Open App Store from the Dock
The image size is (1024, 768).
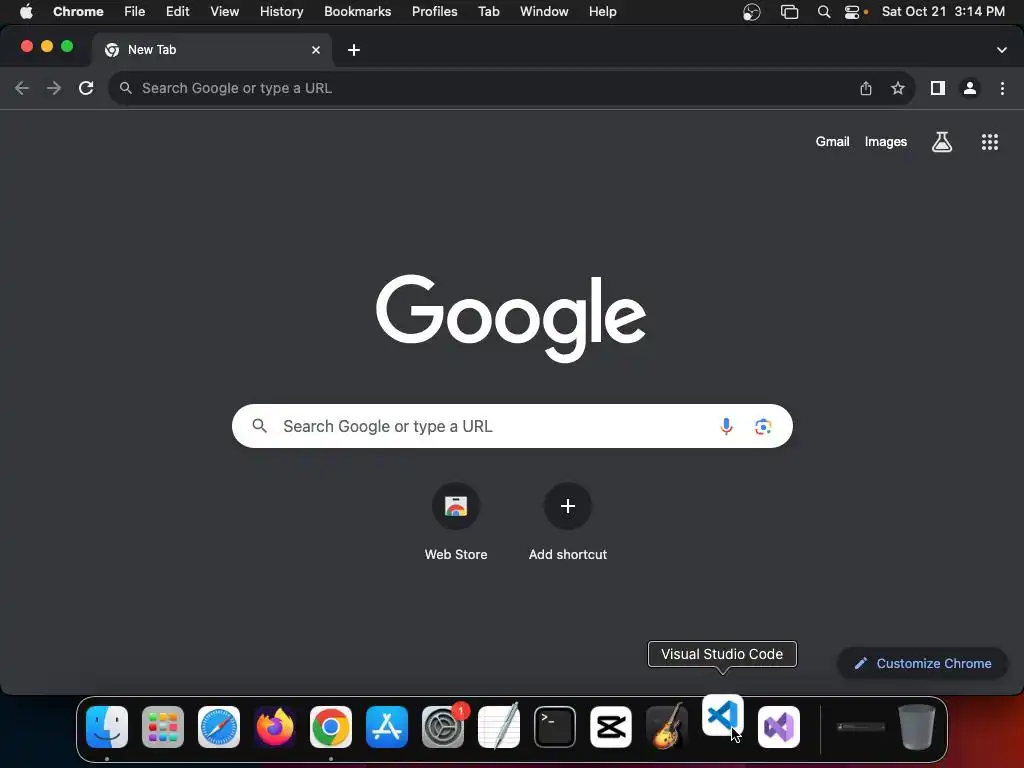387,727
